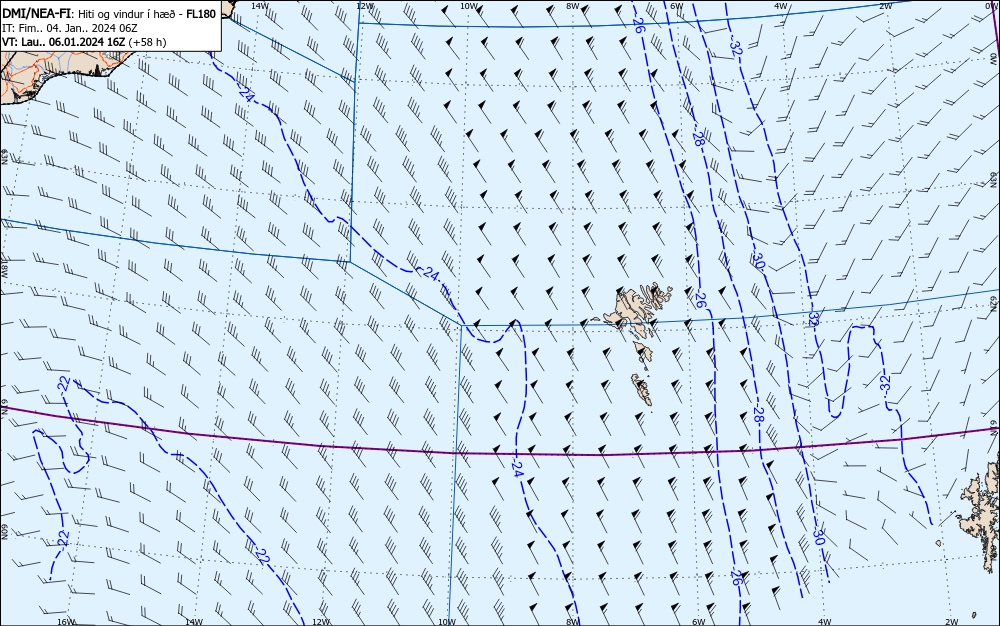Viewport: 1000px width, 626px height.
Task: Click the '4W' longitude label on the top edge
Action: coord(781,5)
